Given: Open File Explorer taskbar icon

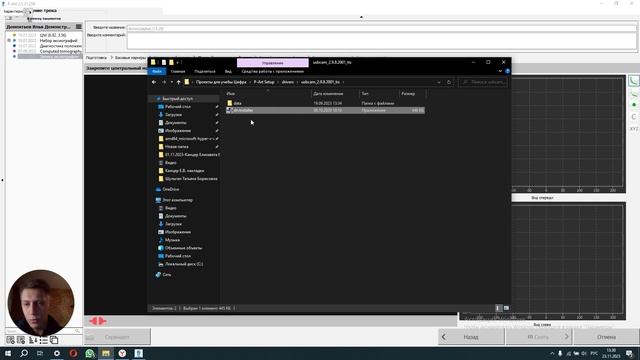Looking at the screenshot, I should click(x=106, y=353).
